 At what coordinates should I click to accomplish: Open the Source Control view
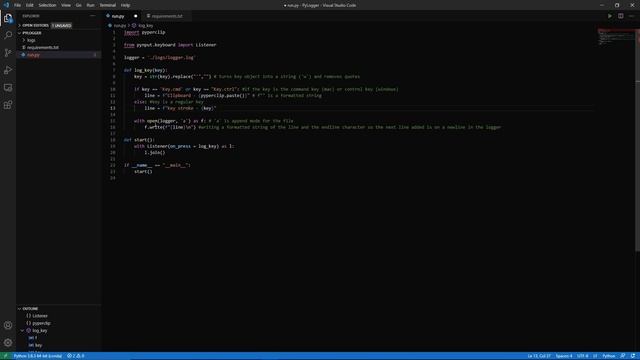click(x=8, y=53)
